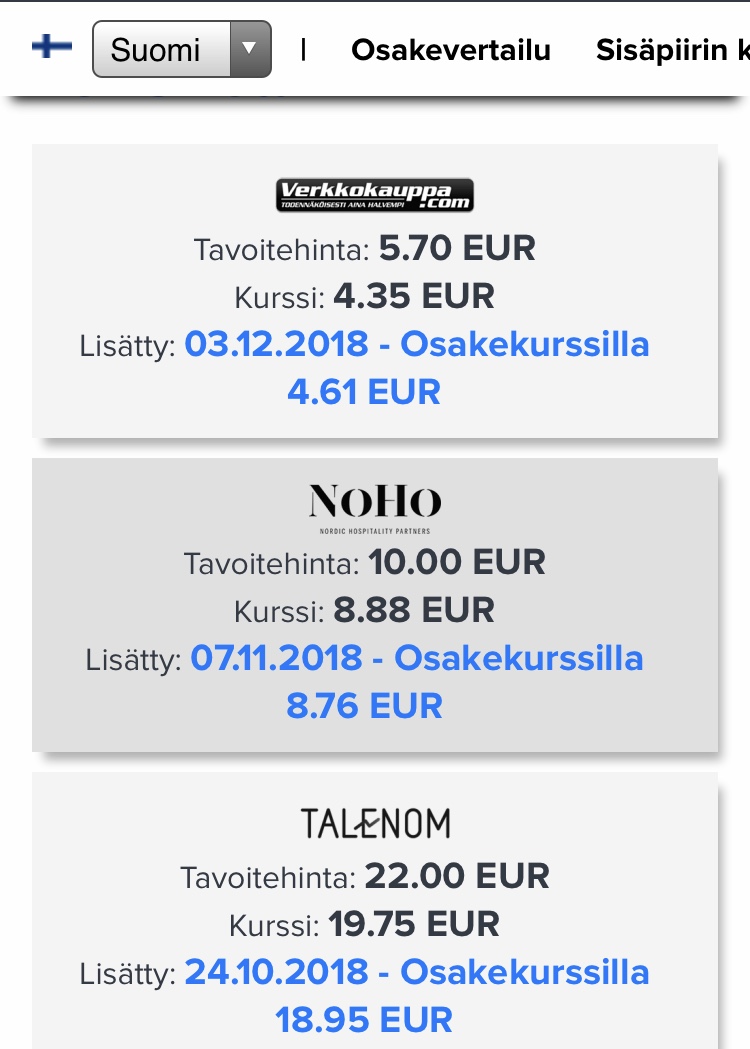750x1049 pixels.
Task: Open the 24.10.2018 Osakekurssilla link
Action: point(417,972)
